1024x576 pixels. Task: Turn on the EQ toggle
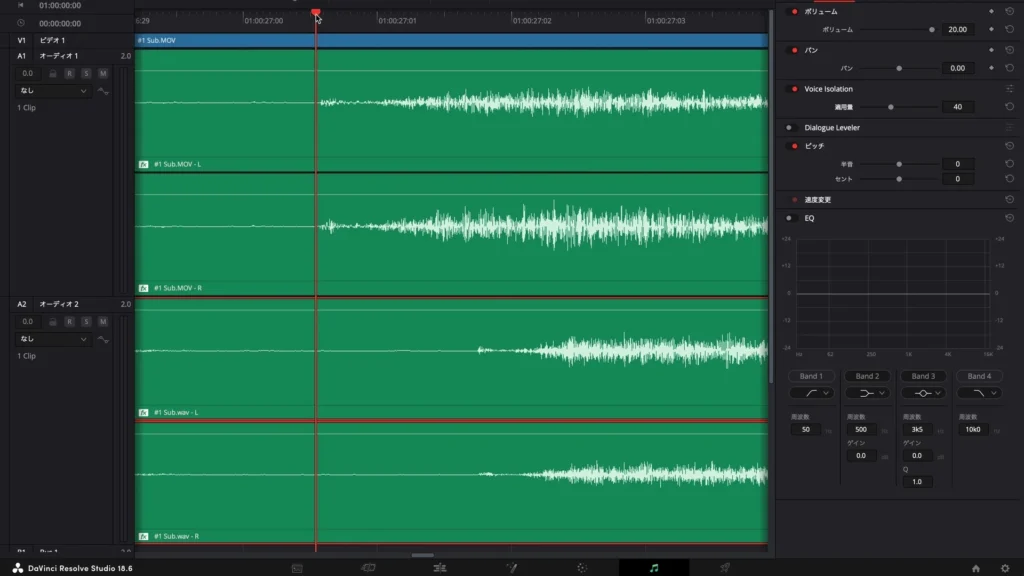(x=789, y=218)
